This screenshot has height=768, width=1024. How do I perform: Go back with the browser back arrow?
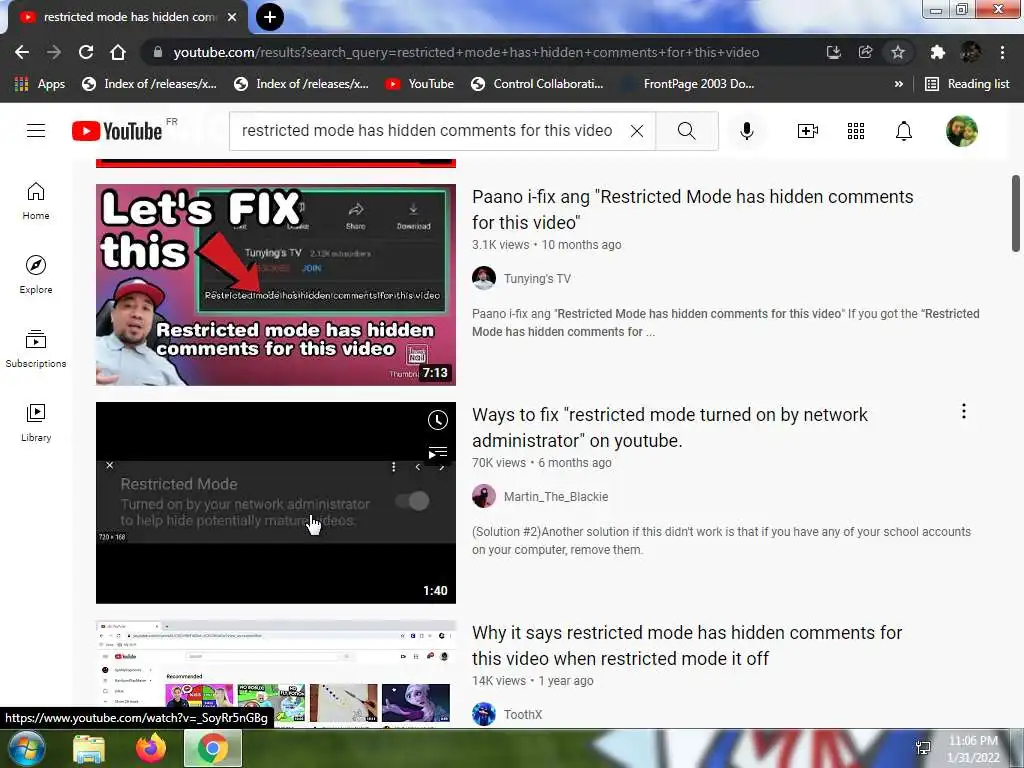22,52
